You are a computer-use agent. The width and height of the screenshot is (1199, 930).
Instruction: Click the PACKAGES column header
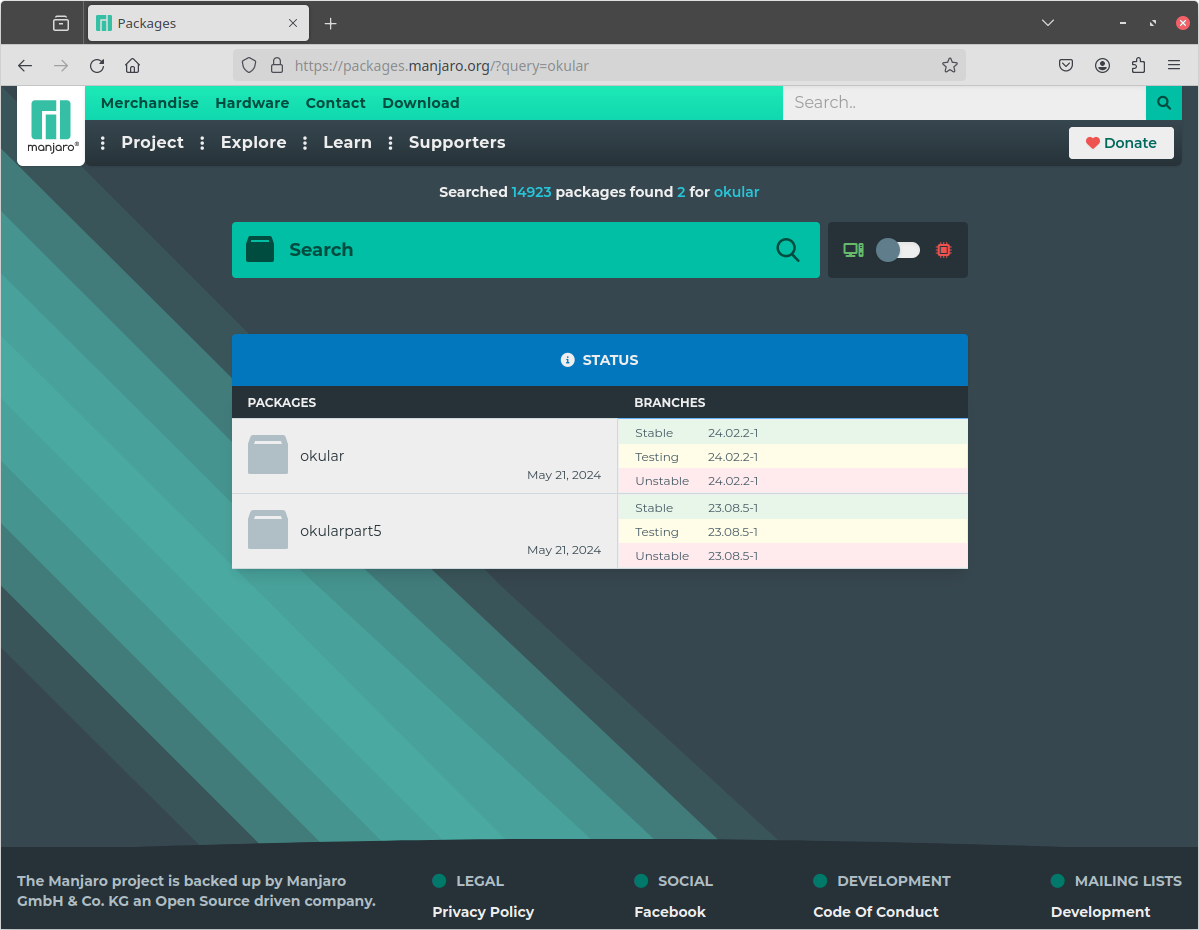281,402
